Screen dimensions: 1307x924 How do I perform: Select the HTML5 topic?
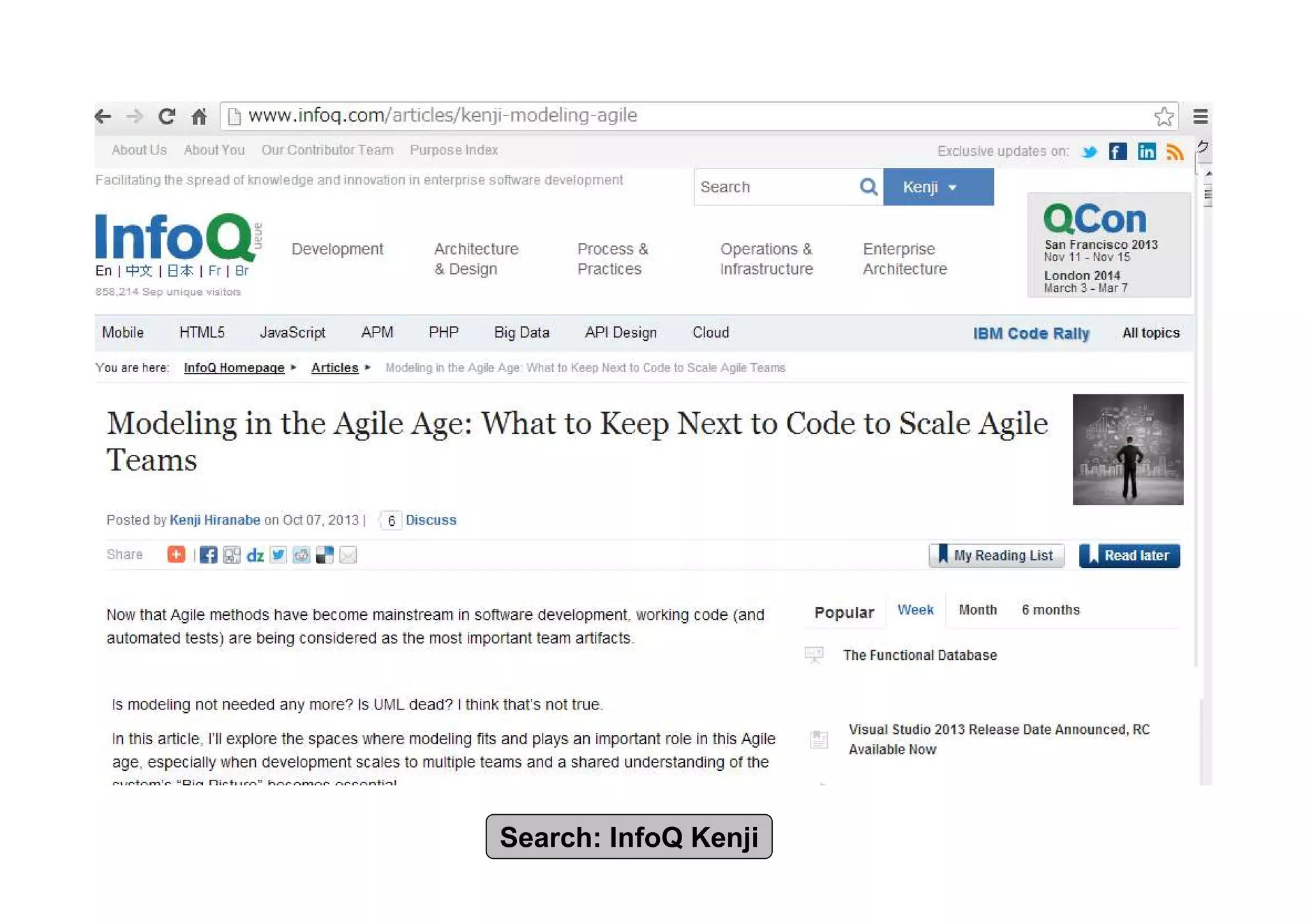pos(202,332)
